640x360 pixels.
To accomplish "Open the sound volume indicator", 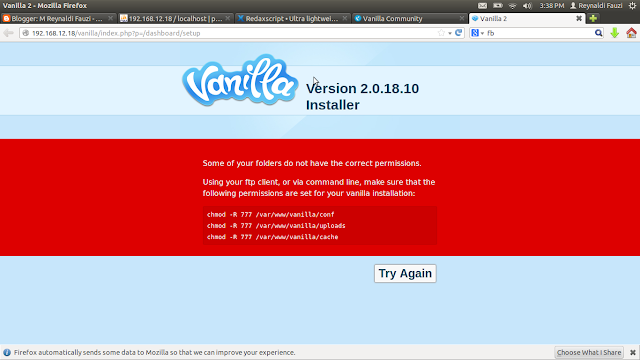I will click(x=527, y=6).
